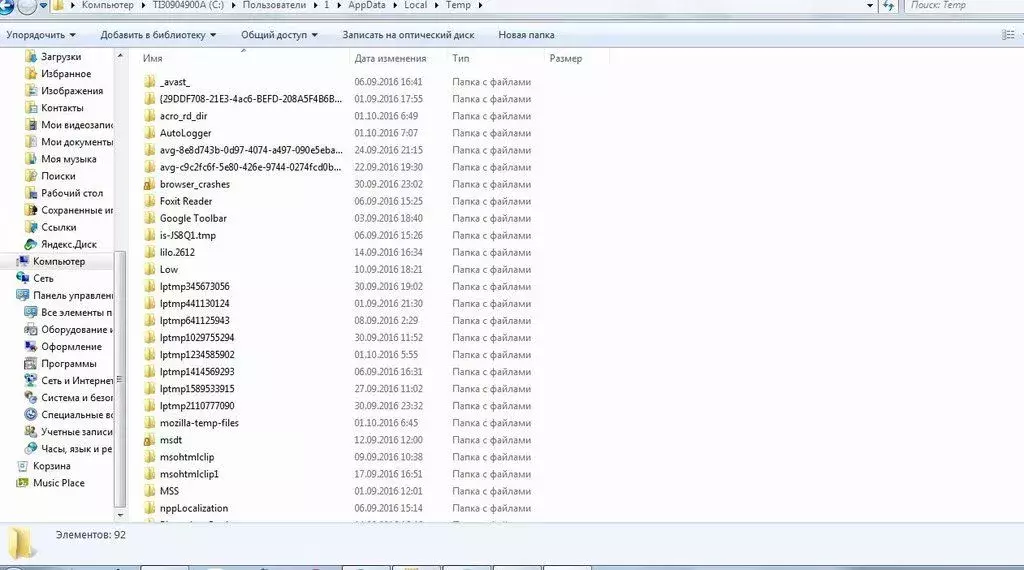Open the Упорядочить dropdown menu
Screen dimensions: 1024x570
[x=41, y=35]
